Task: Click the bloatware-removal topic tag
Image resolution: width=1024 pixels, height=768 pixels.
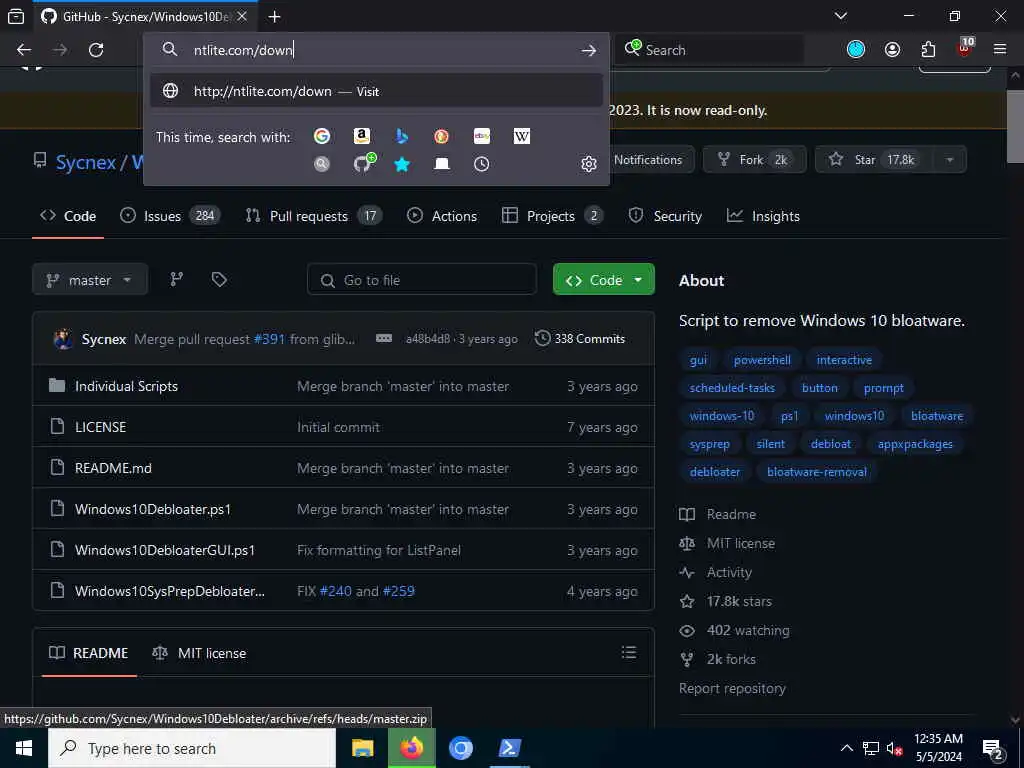Action: click(817, 472)
